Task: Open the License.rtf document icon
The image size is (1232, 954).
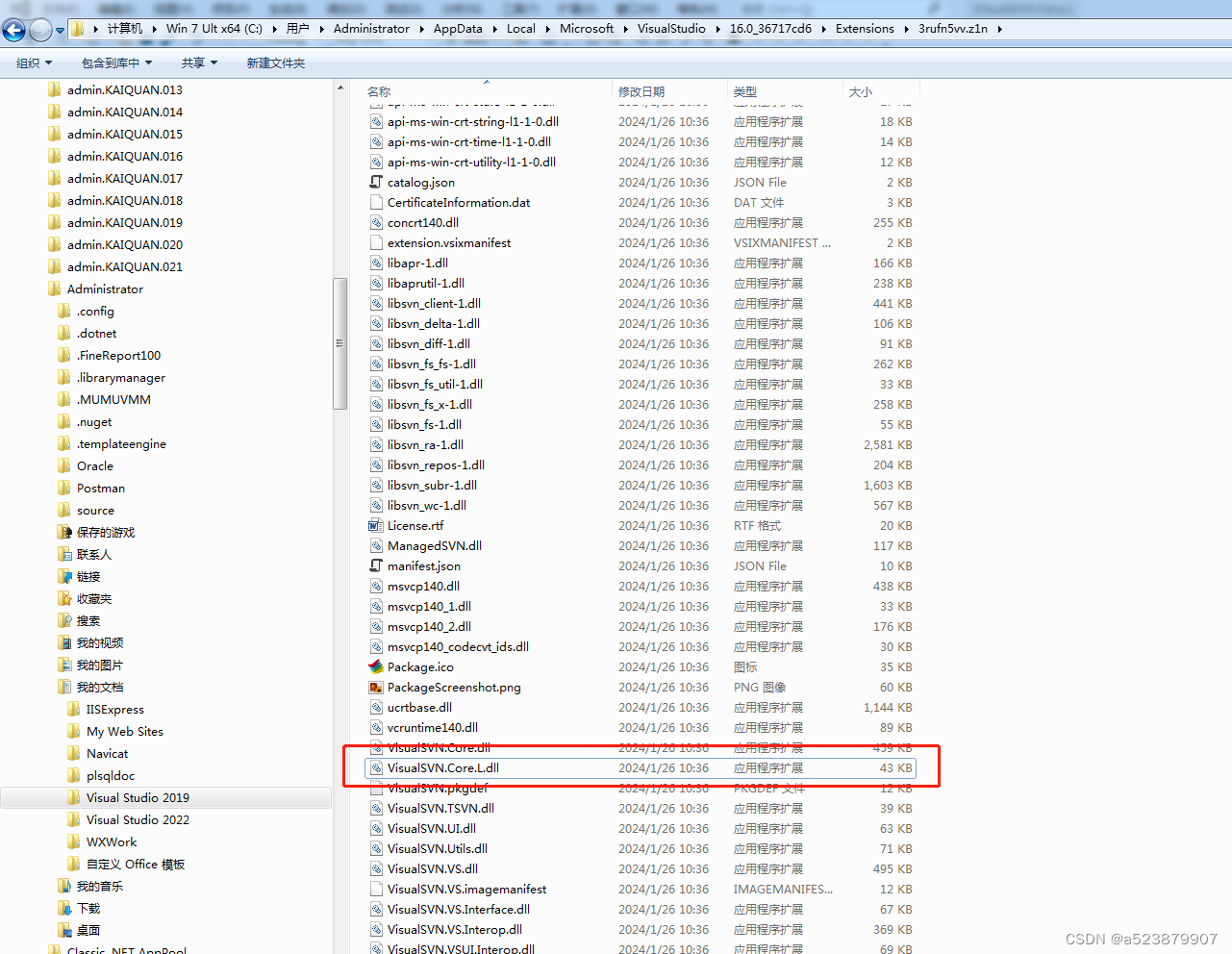Action: (x=377, y=525)
